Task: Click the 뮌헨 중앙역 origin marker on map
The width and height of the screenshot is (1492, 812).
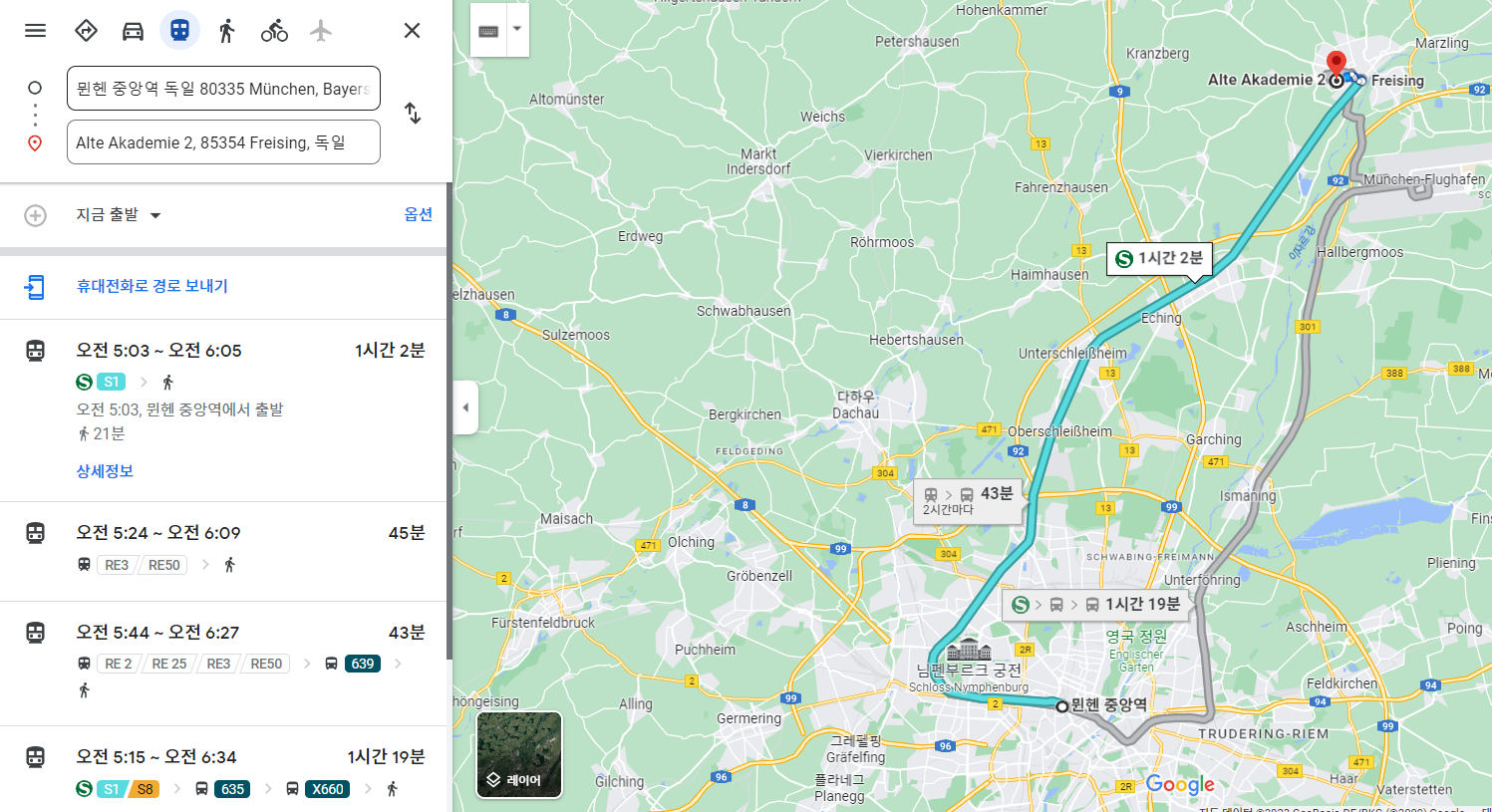Action: coord(1062,705)
